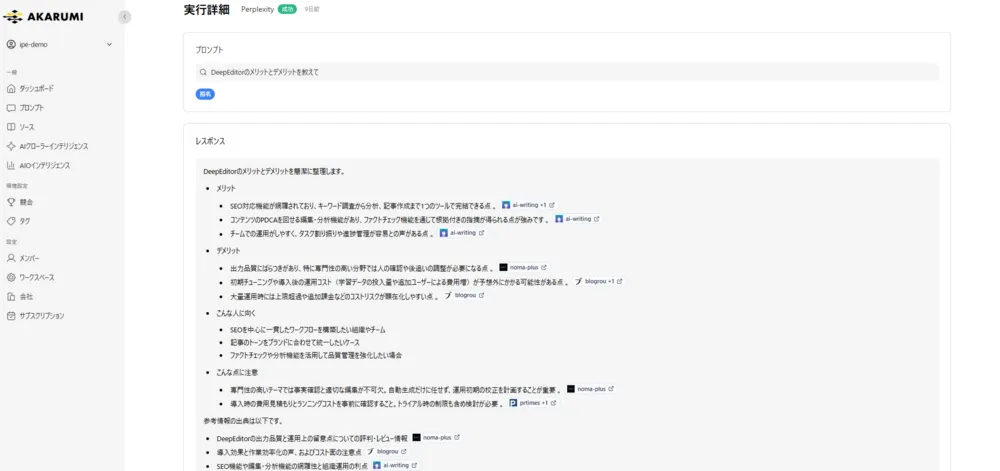
Task: Click the 実行詳細 page title
Action: tap(206, 10)
